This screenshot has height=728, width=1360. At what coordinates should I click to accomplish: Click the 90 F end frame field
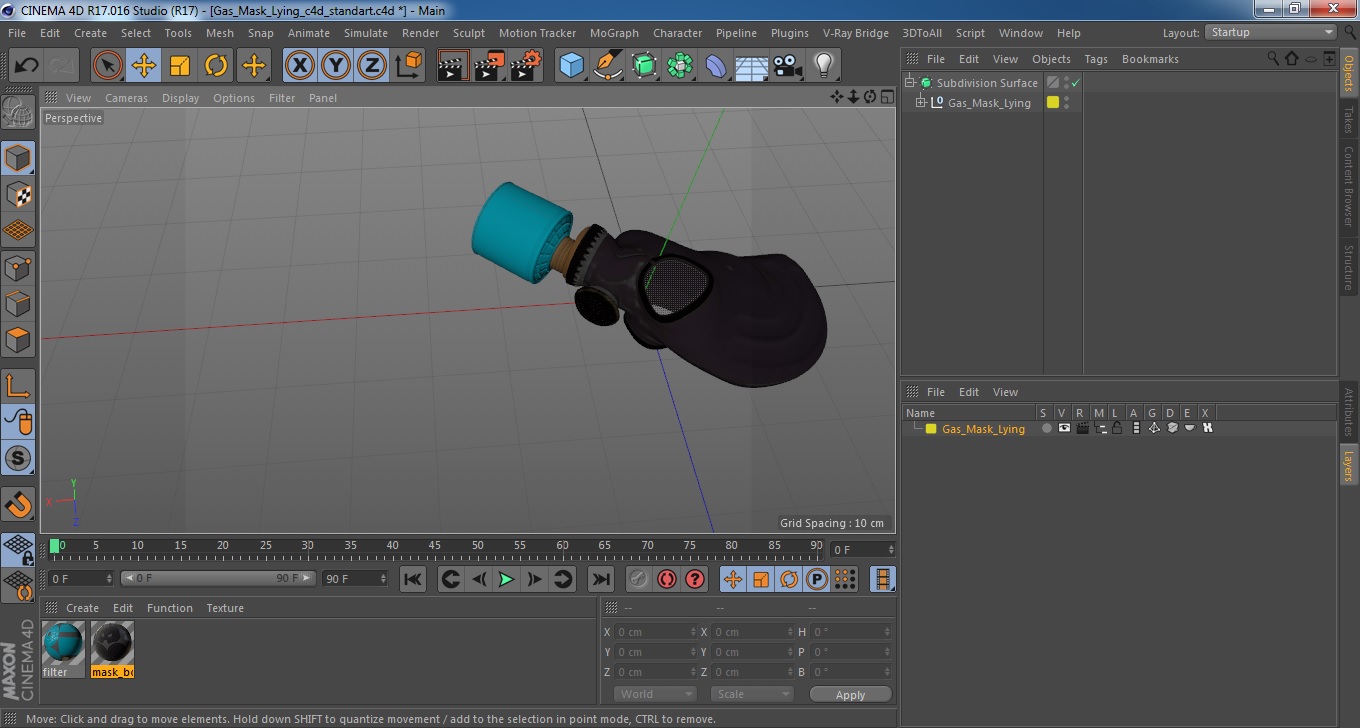pos(355,579)
